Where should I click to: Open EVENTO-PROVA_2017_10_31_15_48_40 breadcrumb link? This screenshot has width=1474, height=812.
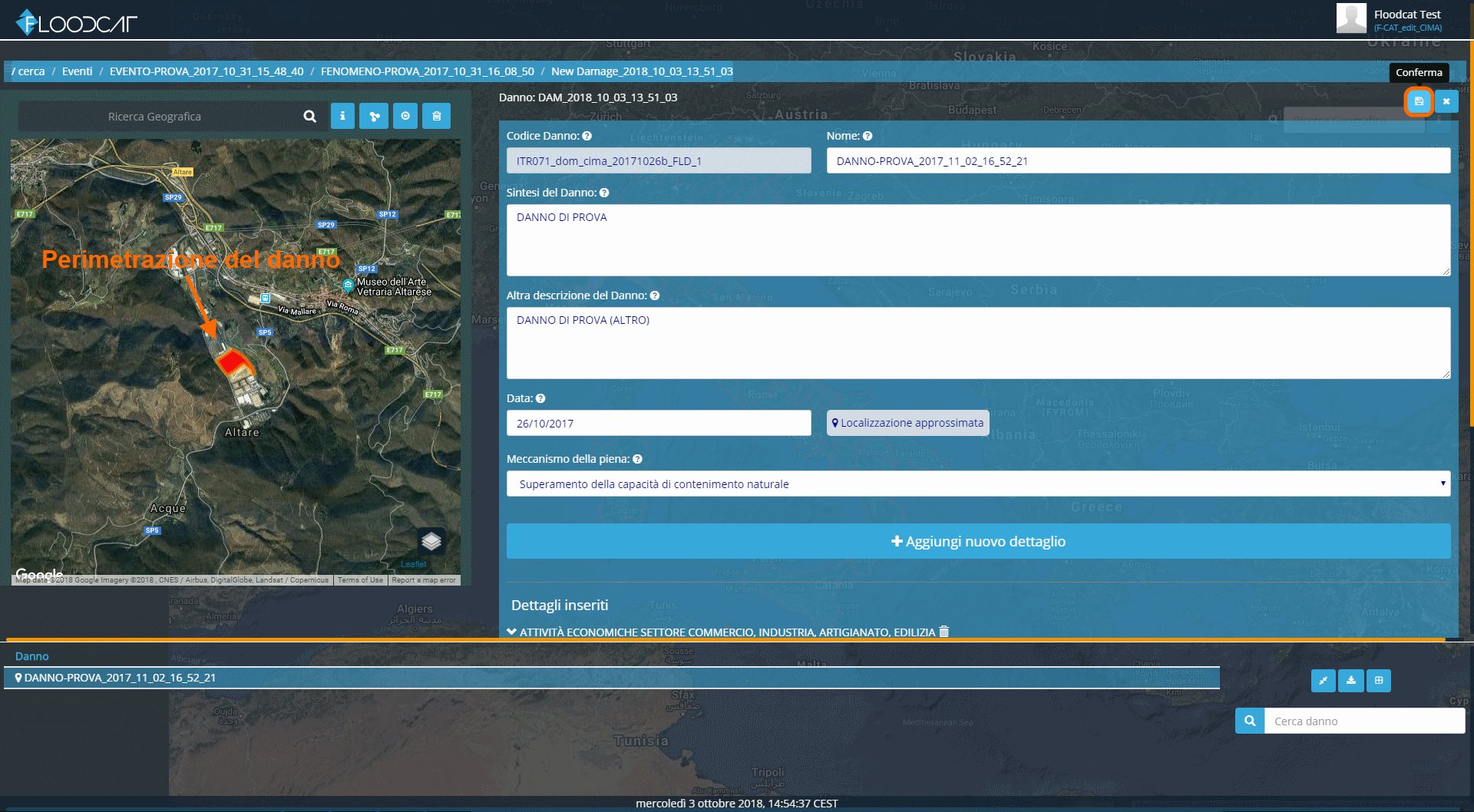coord(207,71)
